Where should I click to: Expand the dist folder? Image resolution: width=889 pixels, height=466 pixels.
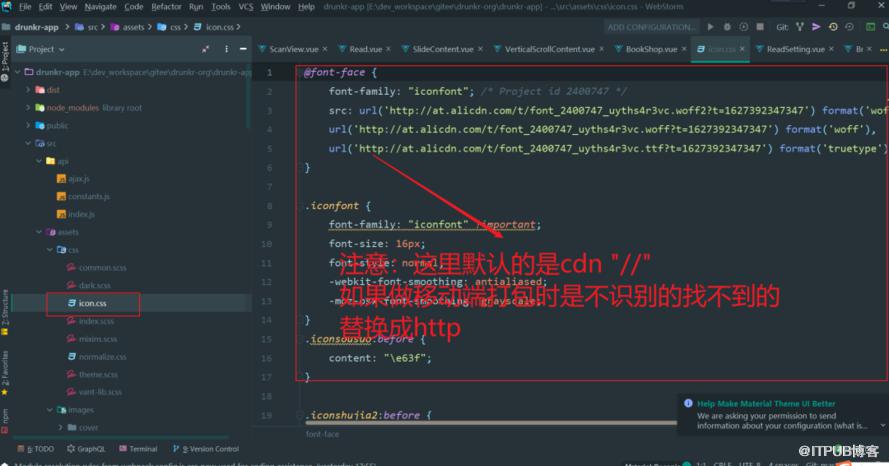28,90
